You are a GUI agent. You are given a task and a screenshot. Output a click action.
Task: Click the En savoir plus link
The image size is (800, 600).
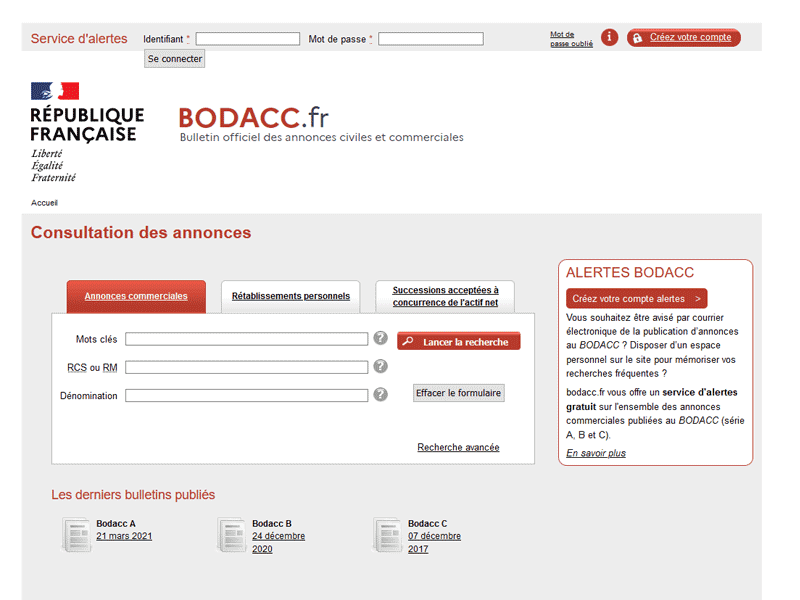point(595,453)
